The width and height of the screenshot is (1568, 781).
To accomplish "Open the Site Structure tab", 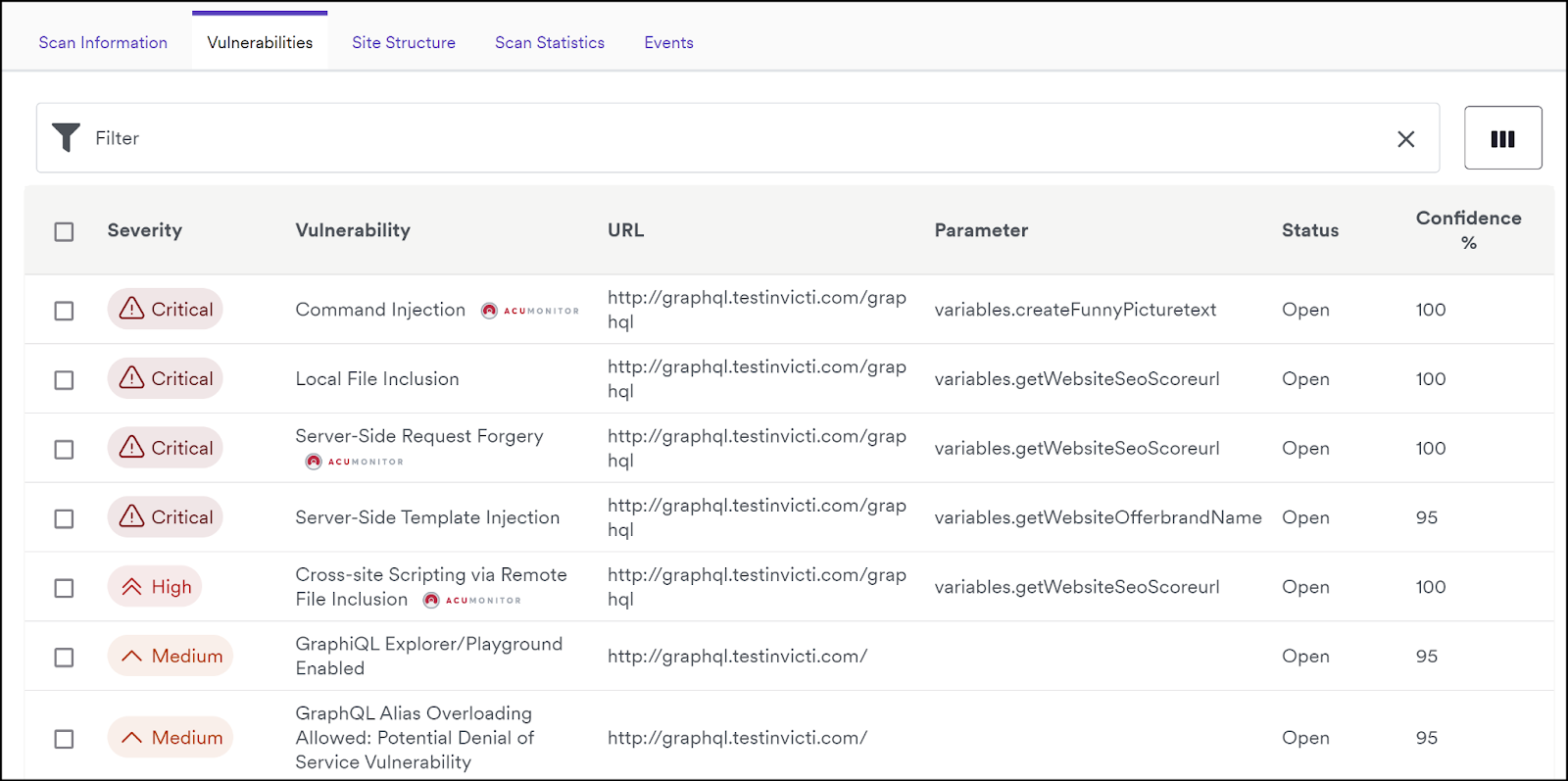I will pyautogui.click(x=404, y=43).
